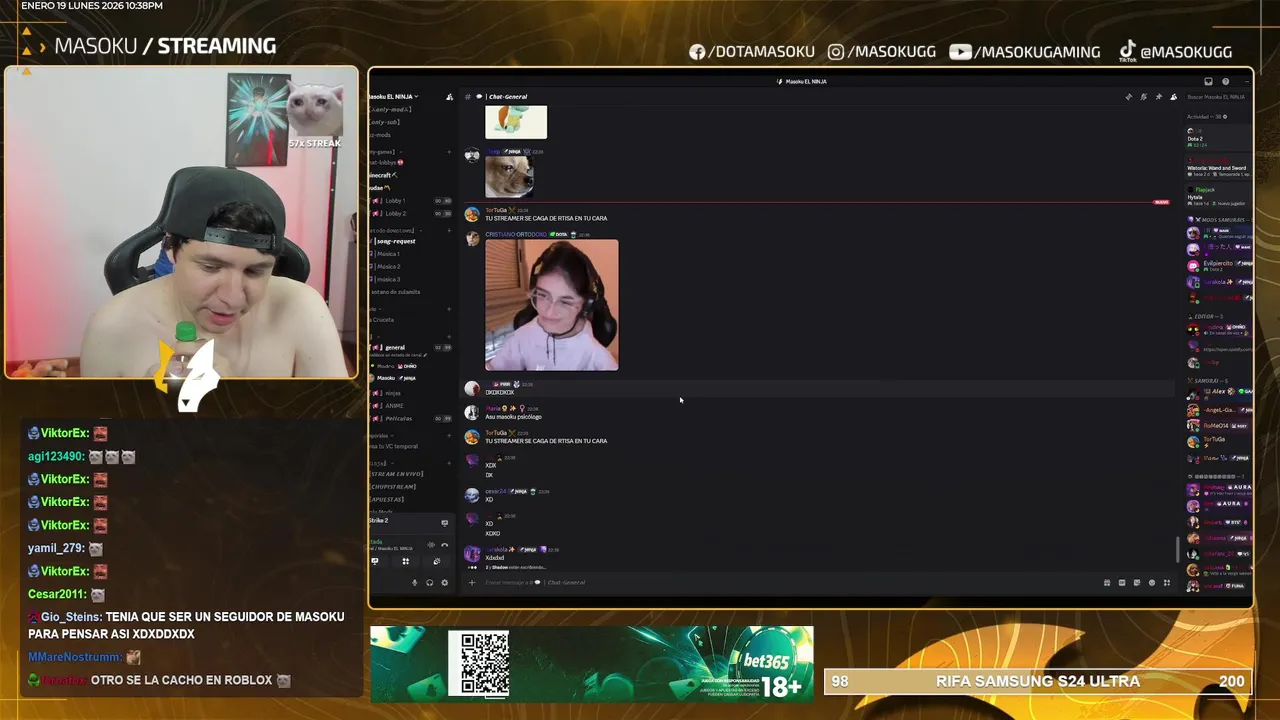Open RoMaO14 member entry in member list

1218,425
